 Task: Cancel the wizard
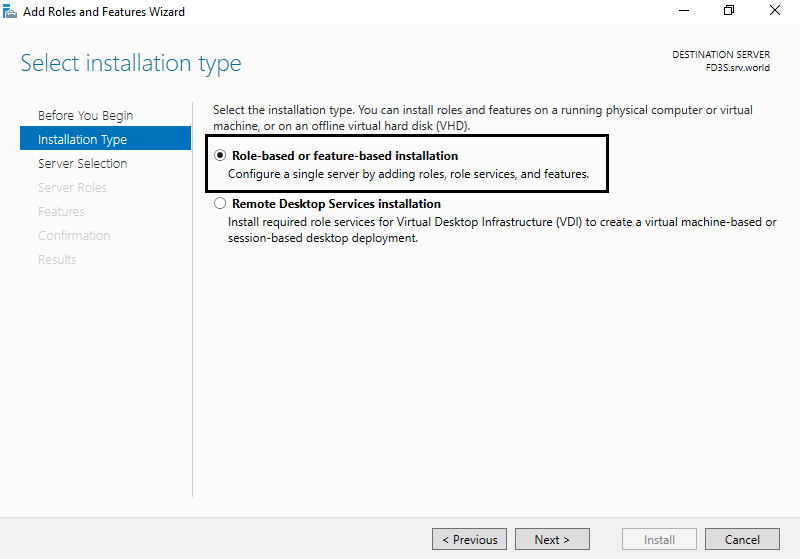click(742, 539)
